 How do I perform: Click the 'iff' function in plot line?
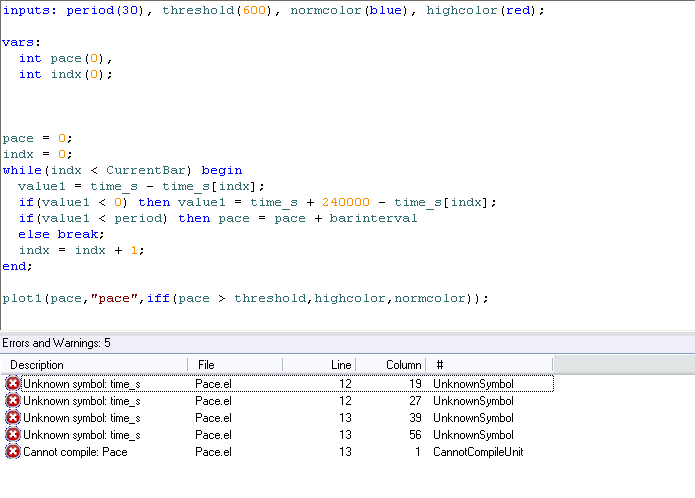(158, 298)
